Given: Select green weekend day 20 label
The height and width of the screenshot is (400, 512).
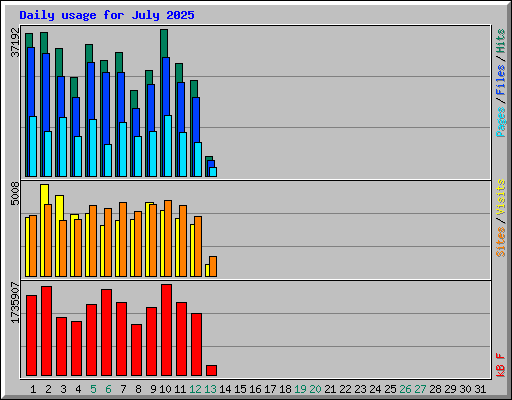Looking at the screenshot, I should coord(315,389).
